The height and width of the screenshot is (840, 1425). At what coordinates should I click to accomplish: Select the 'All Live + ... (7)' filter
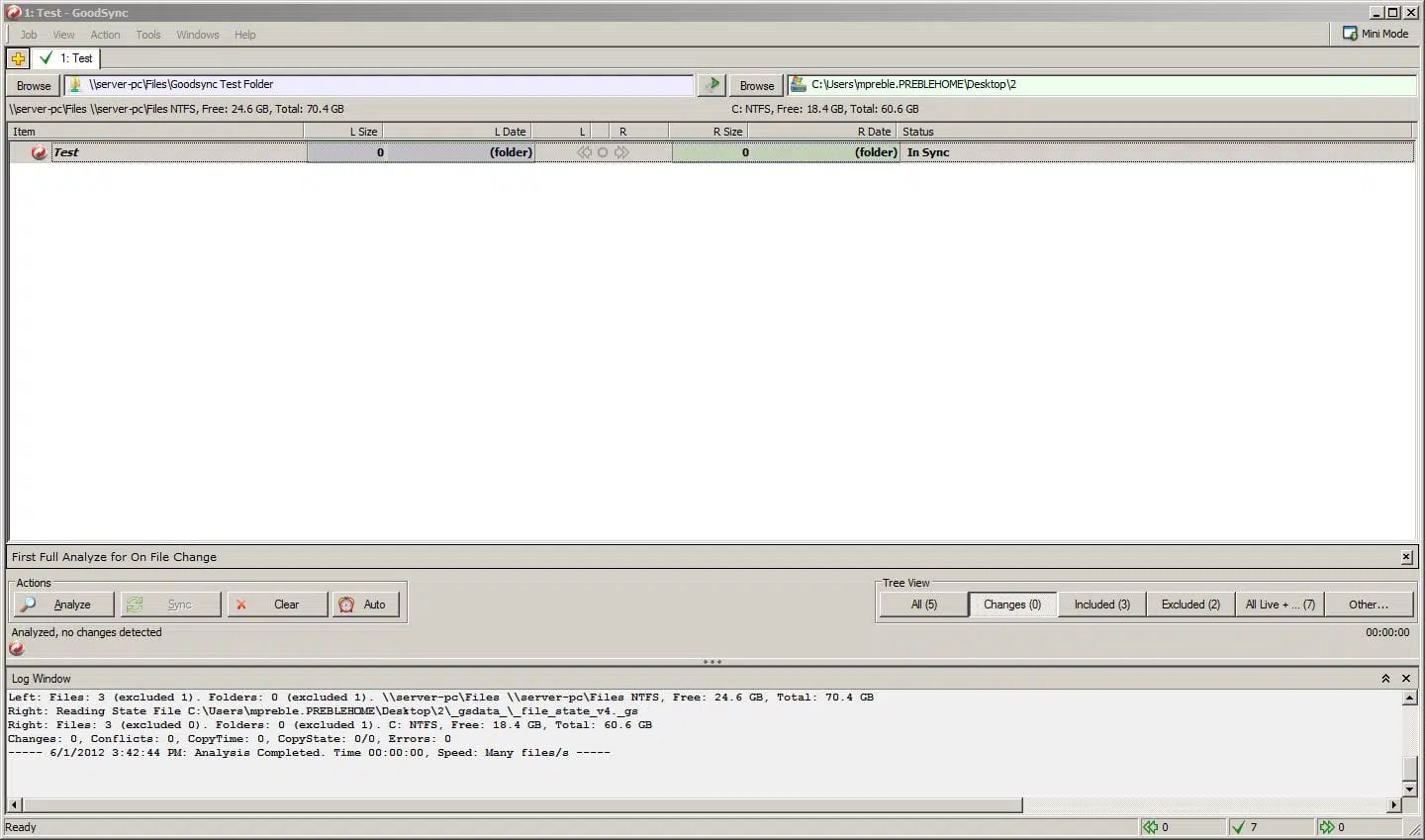[1280, 605]
